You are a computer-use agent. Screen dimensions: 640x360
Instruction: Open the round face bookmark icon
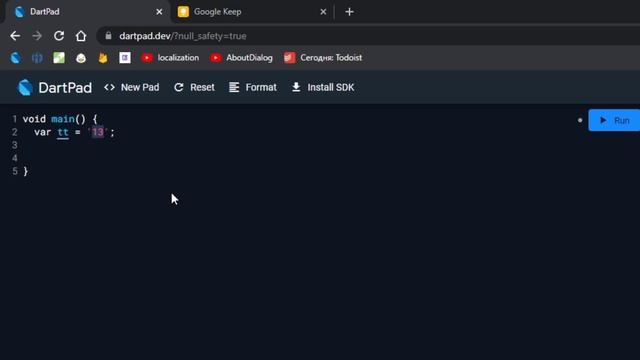click(81, 58)
